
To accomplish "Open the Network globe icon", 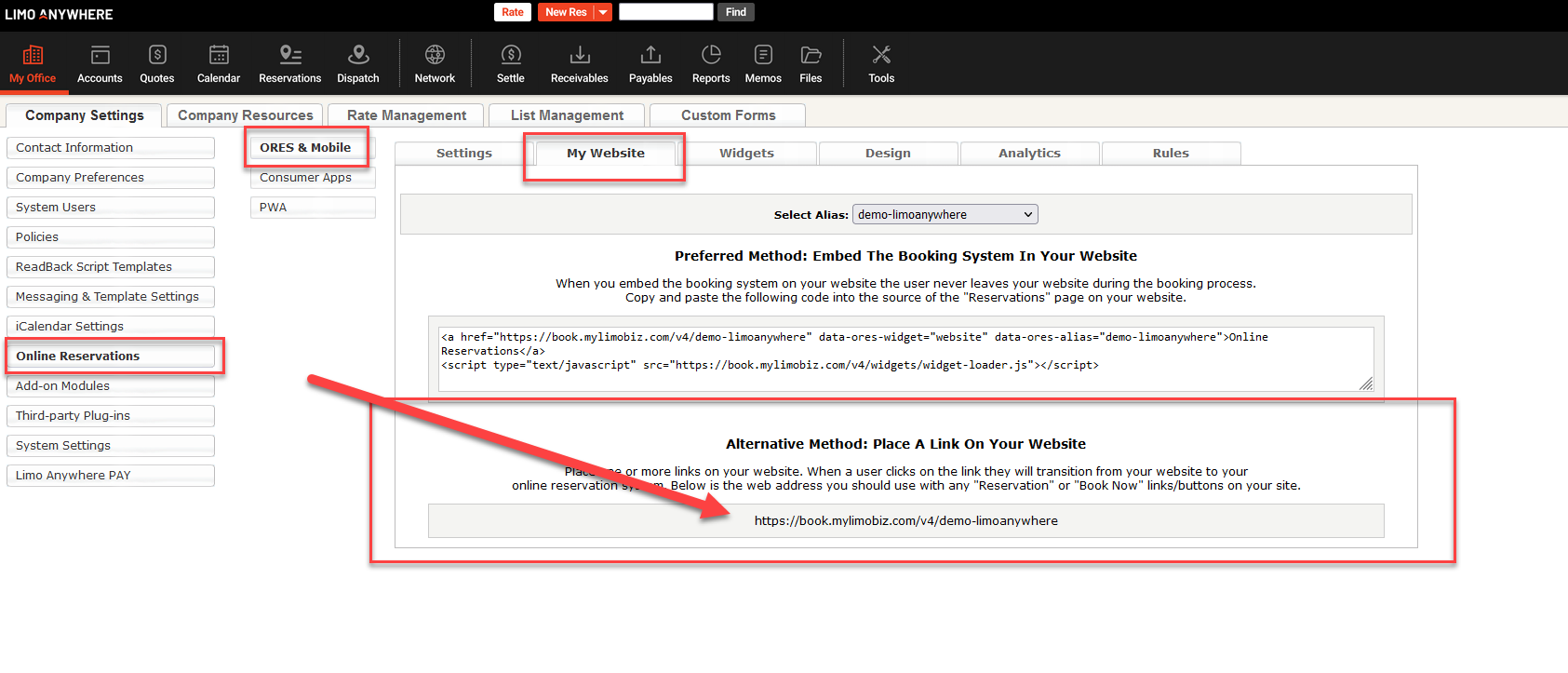I will click(435, 56).
